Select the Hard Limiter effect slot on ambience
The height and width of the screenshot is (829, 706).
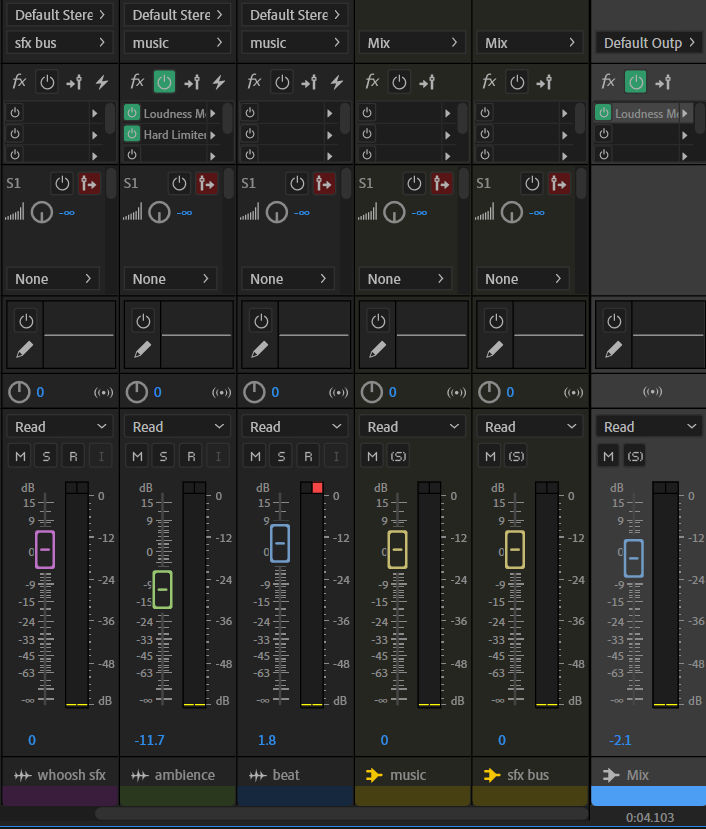pyautogui.click(x=175, y=134)
